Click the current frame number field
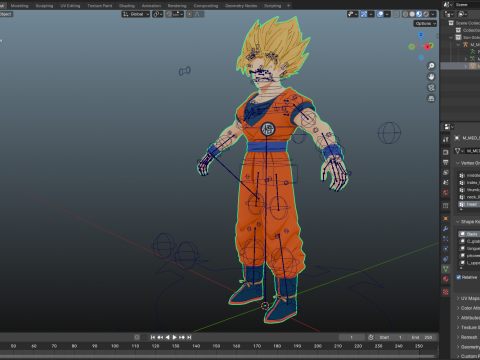480x360 pixels. point(352,337)
